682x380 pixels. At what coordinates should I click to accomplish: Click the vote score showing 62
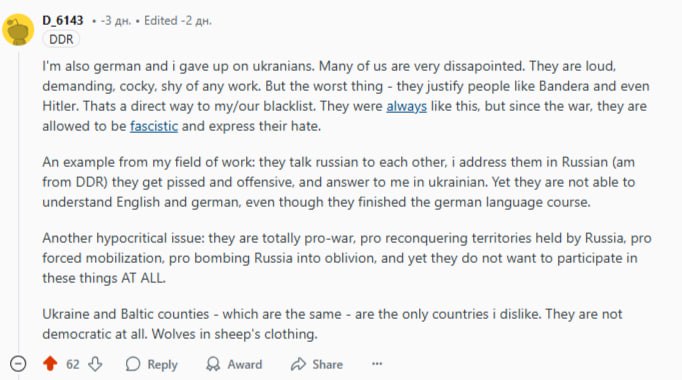73,364
